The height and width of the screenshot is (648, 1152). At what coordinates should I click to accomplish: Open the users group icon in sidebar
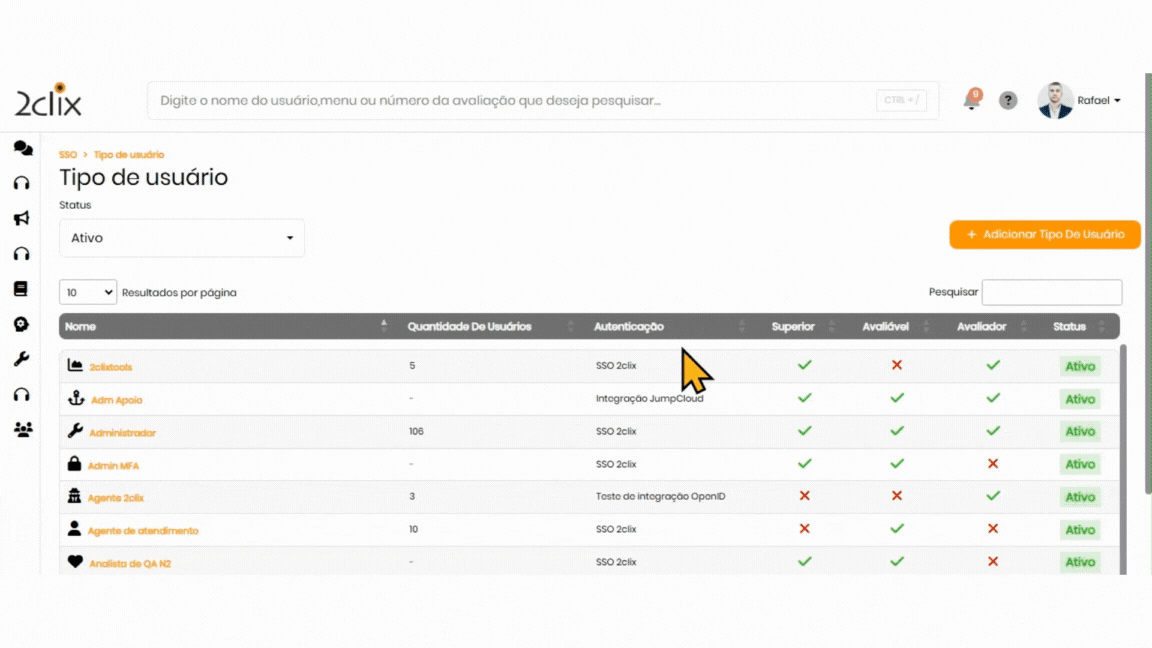click(22, 430)
